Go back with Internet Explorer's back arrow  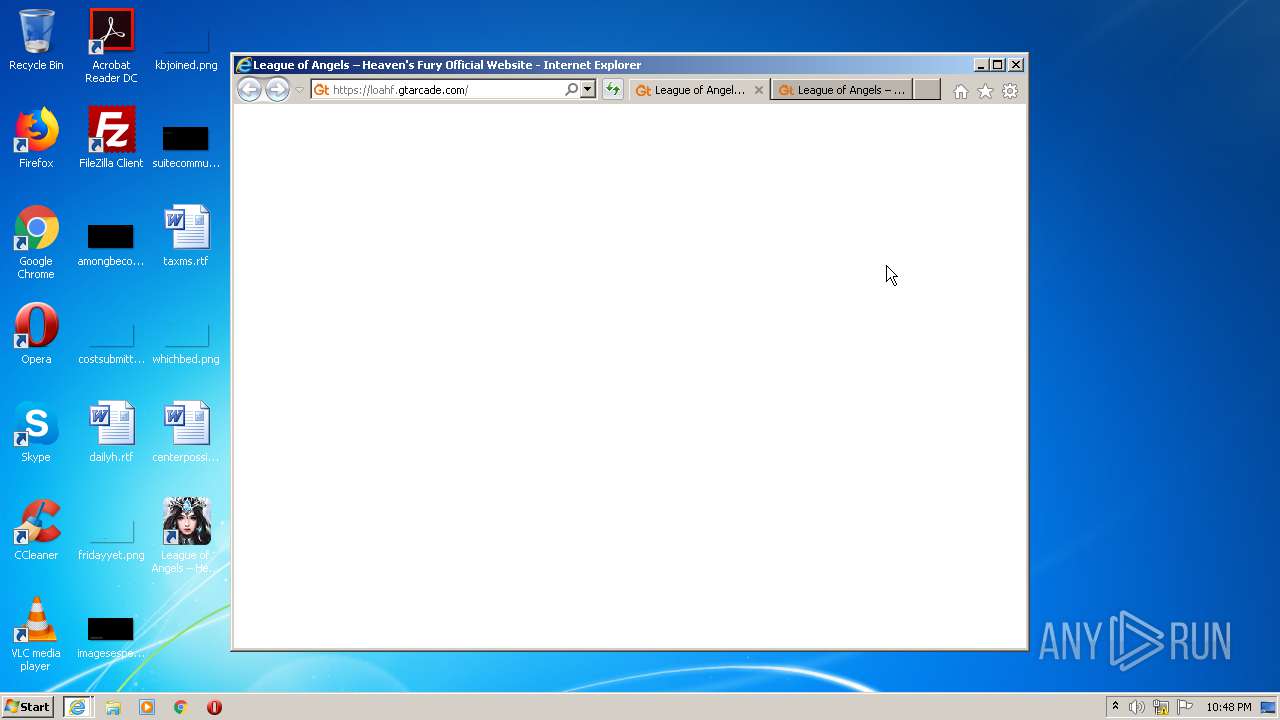pyautogui.click(x=249, y=90)
